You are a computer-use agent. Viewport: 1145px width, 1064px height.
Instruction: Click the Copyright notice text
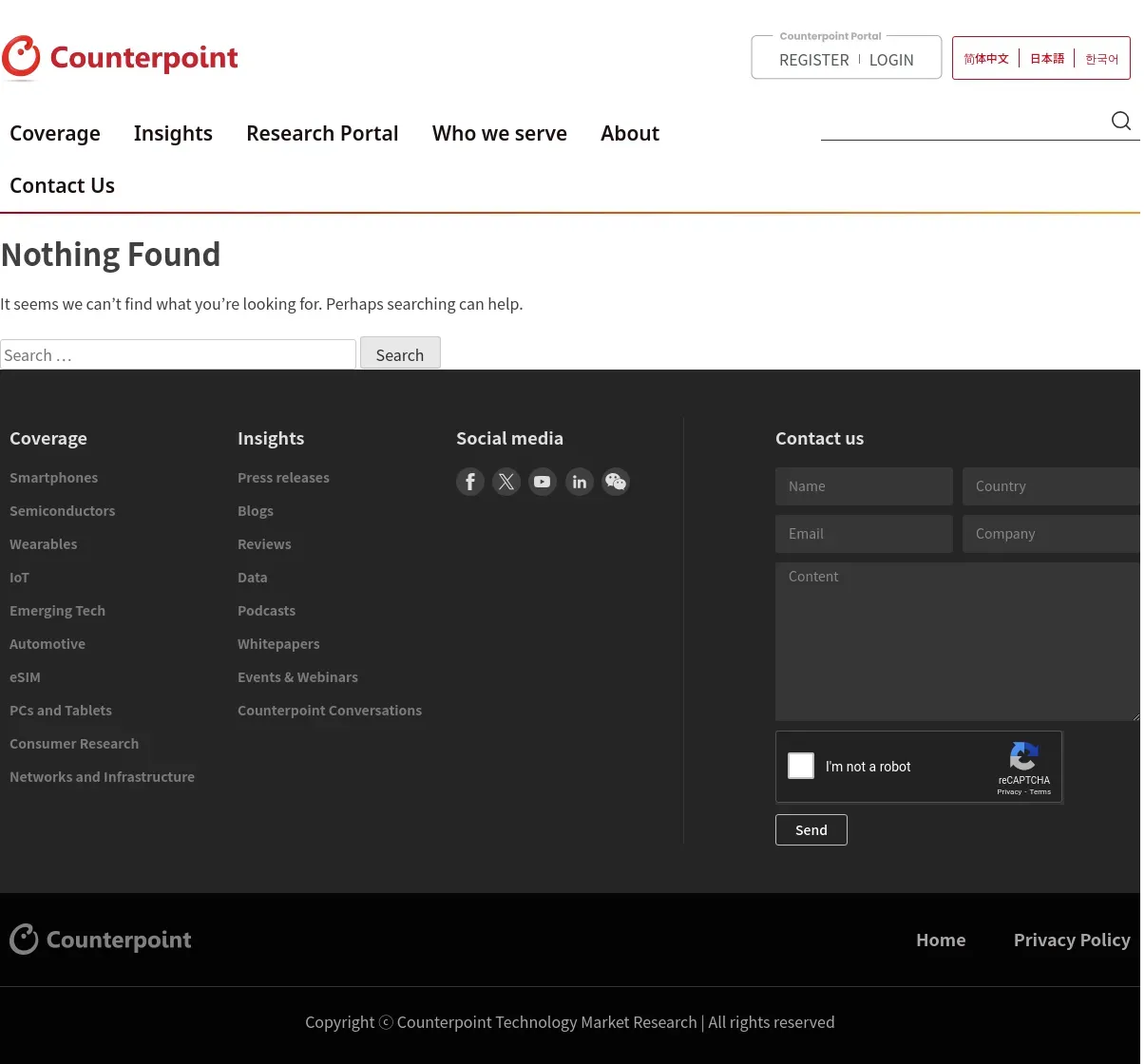tap(570, 1022)
